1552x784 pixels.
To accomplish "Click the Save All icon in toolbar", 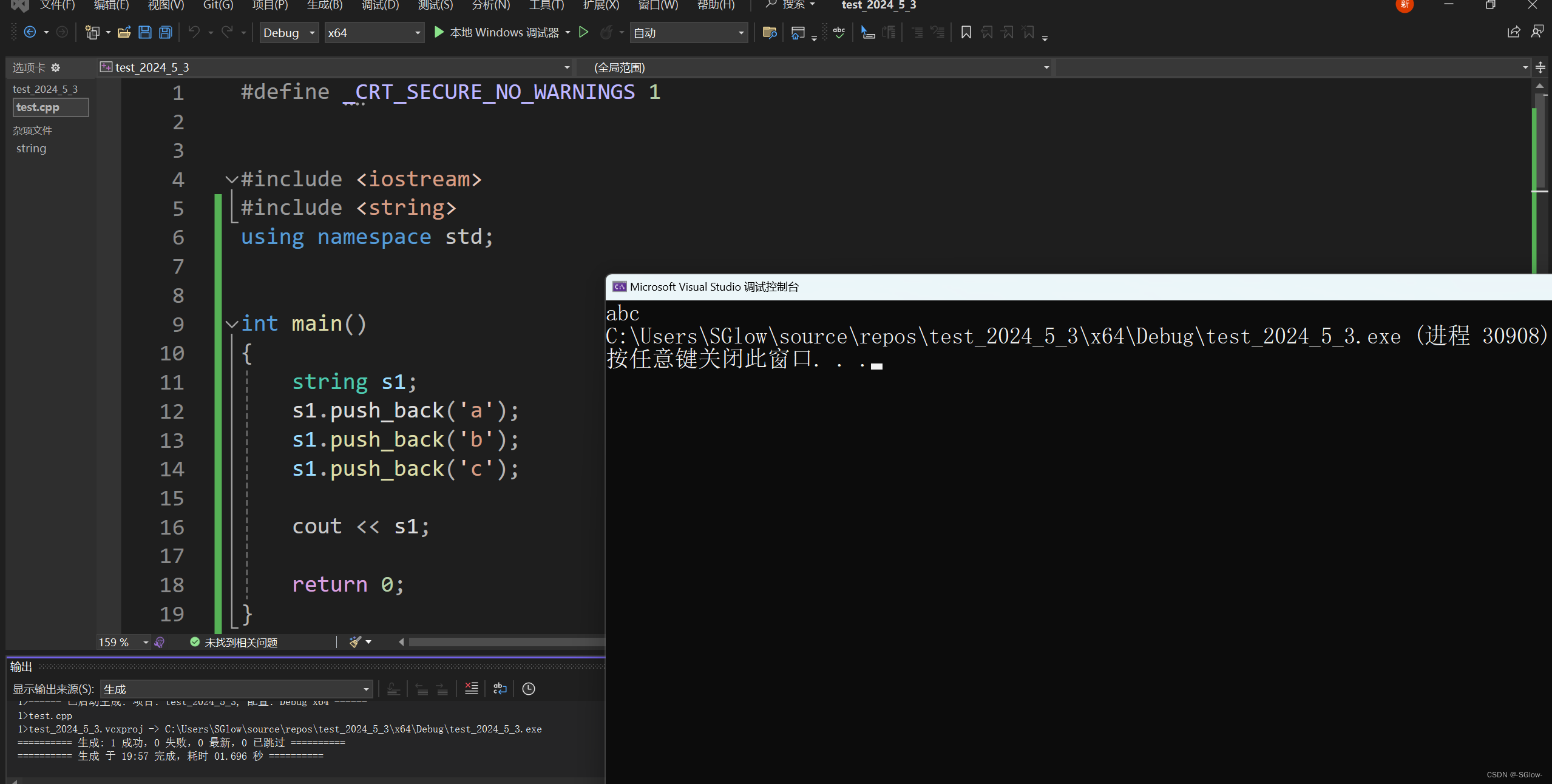I will coord(165,33).
